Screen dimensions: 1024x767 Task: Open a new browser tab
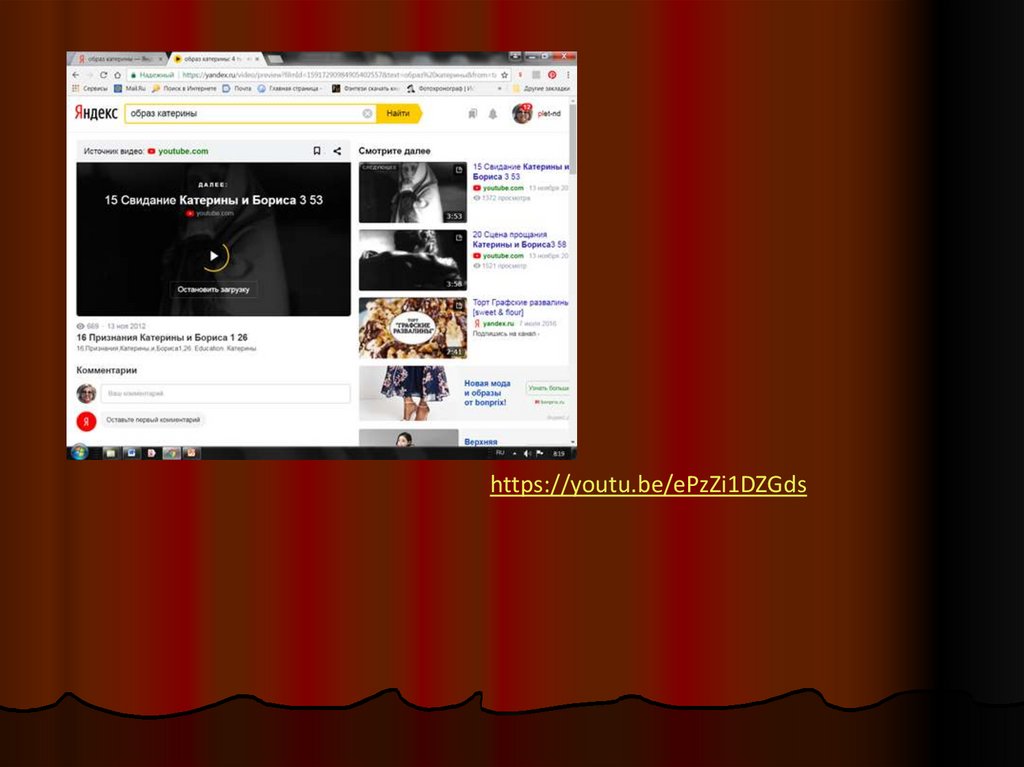276,59
